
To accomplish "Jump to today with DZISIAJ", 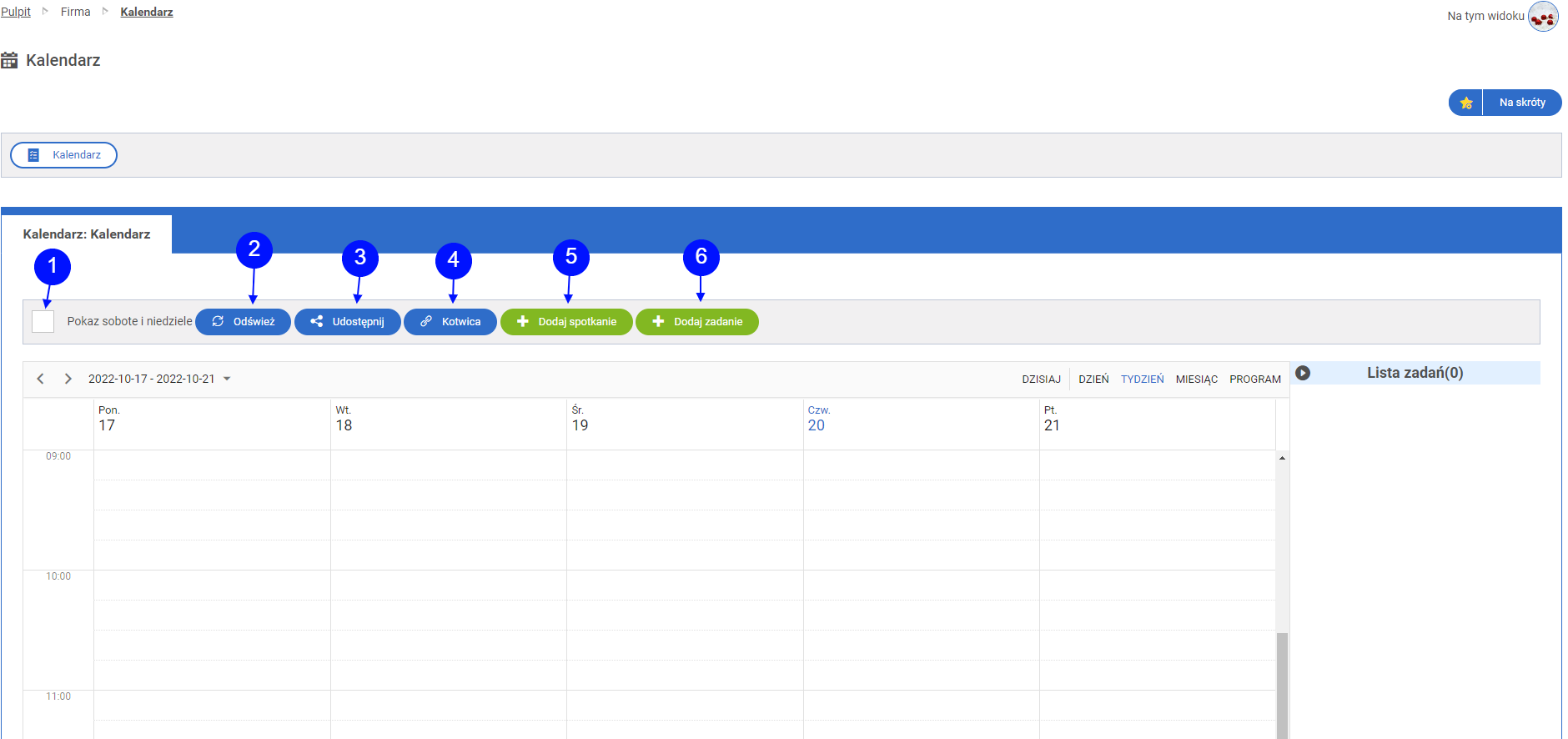I will [x=1042, y=379].
